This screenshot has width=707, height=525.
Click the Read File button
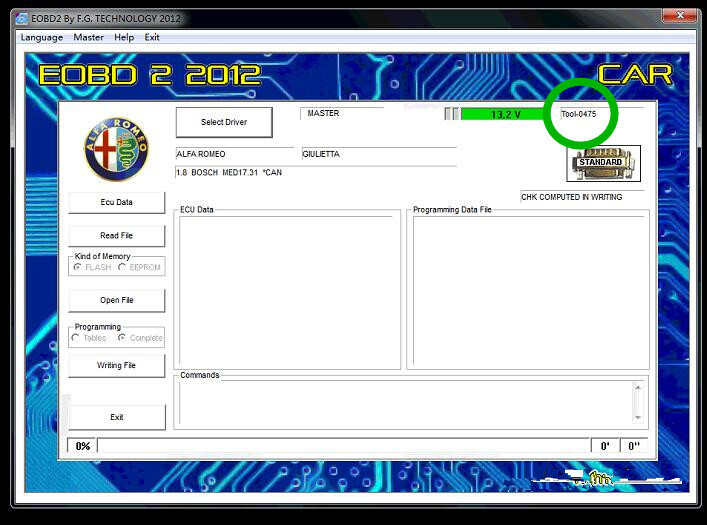coord(117,236)
